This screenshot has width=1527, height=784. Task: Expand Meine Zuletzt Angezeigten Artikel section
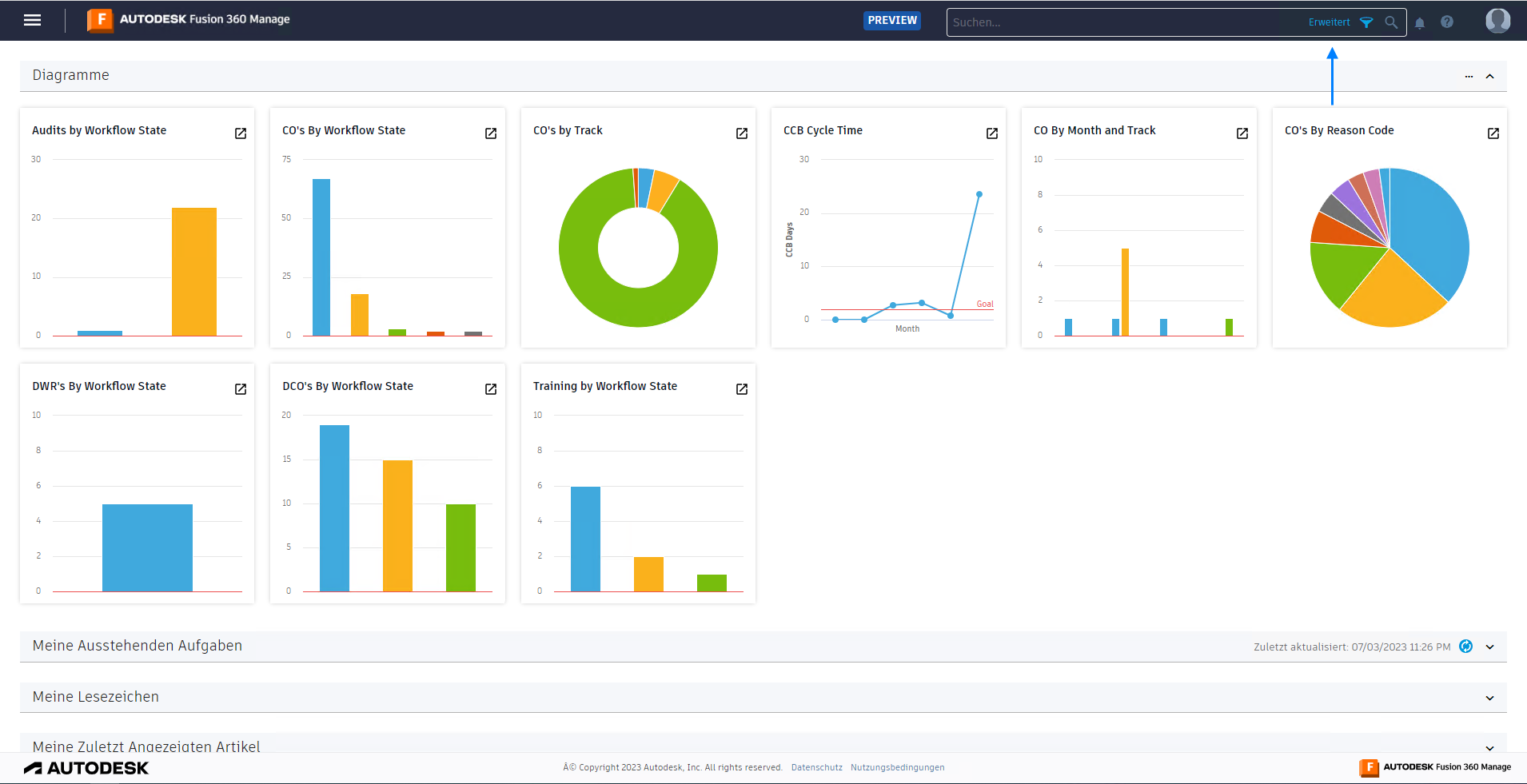click(1490, 748)
